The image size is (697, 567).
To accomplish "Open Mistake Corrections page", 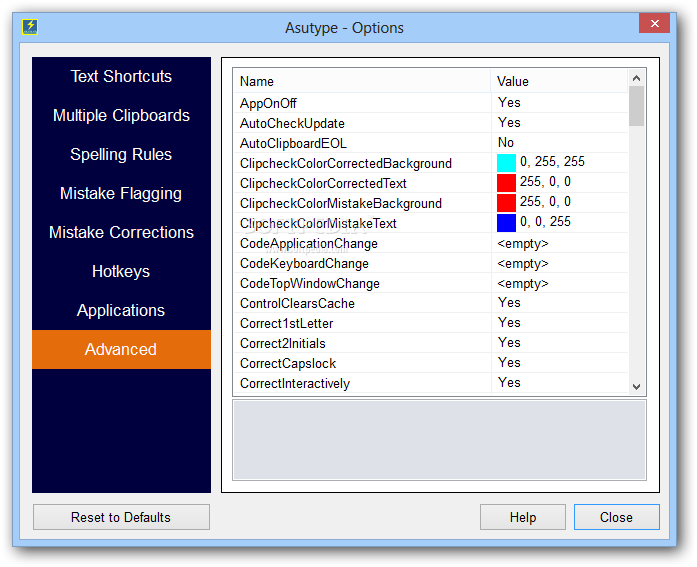I will (121, 232).
